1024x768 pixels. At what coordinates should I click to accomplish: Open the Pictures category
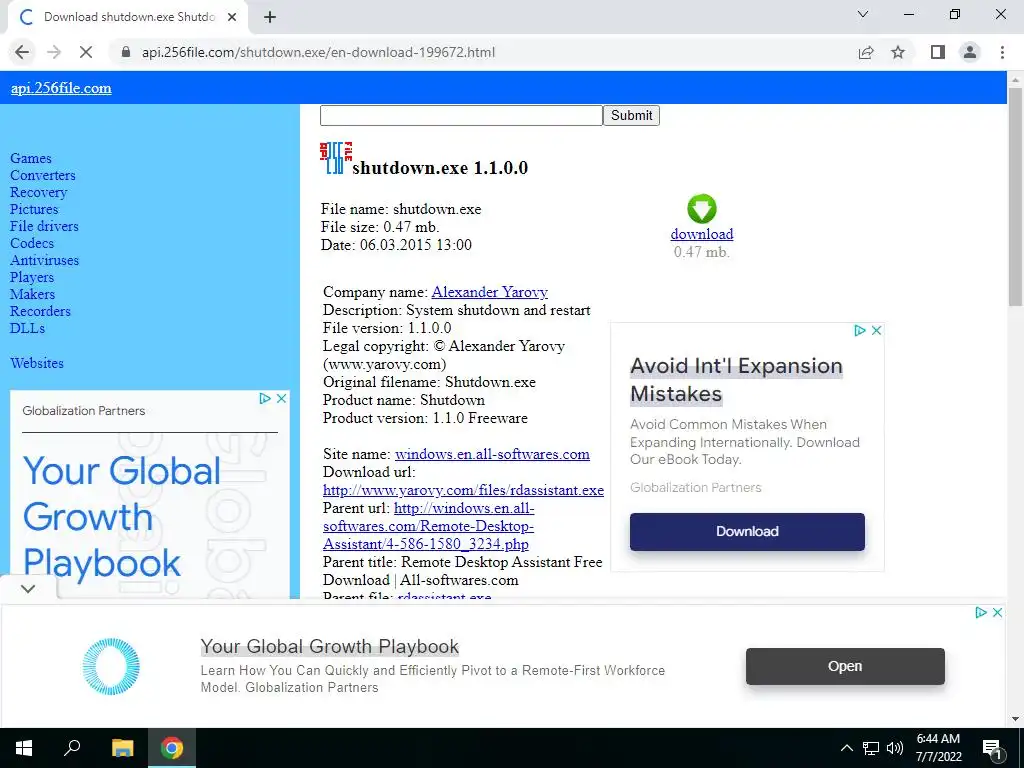[x=34, y=209]
